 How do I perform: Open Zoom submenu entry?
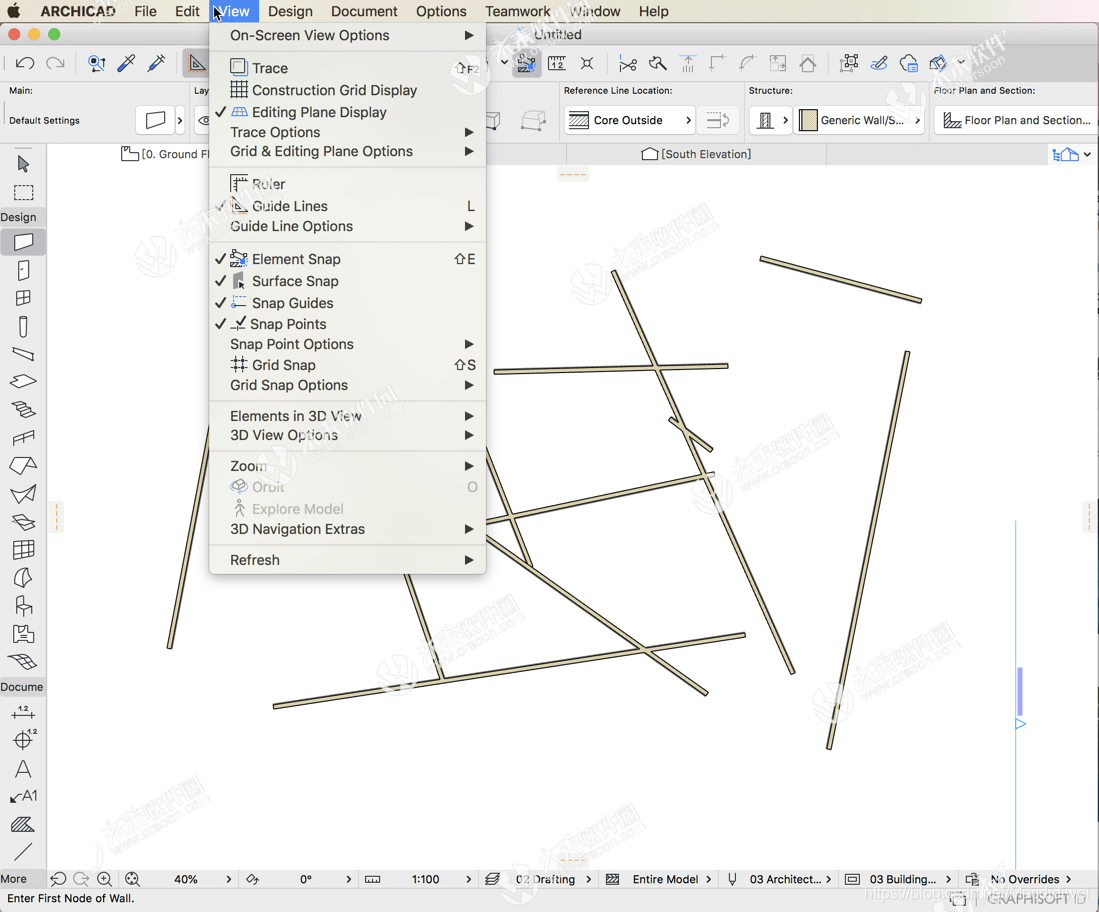(x=347, y=466)
